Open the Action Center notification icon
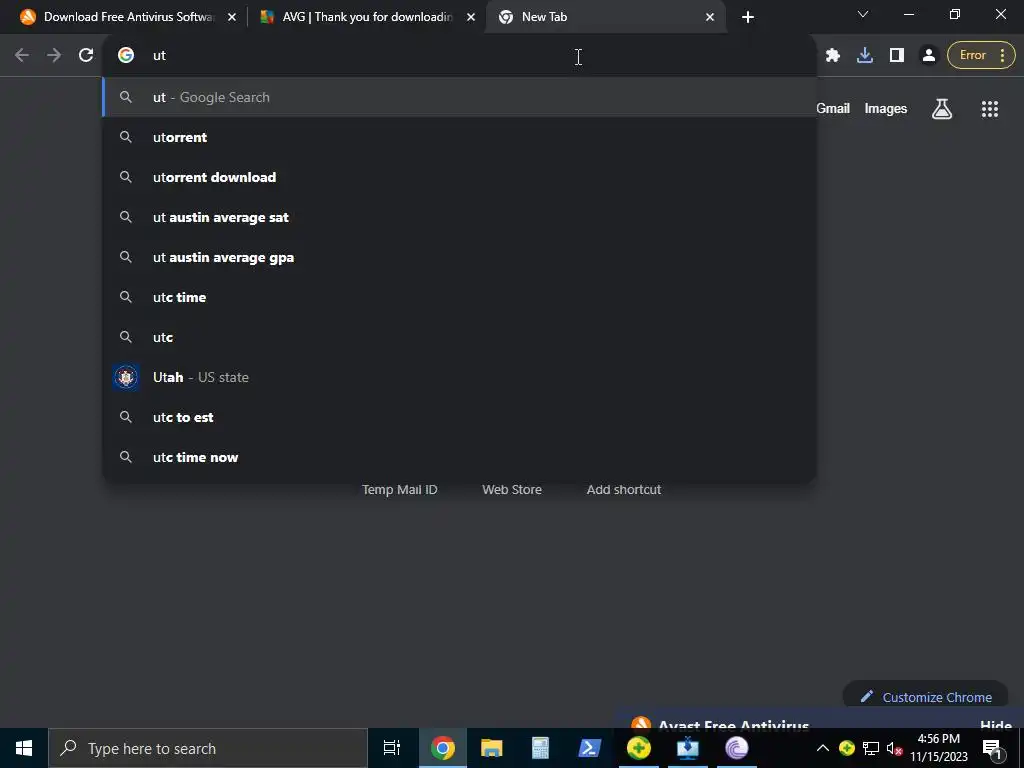Viewport: 1024px width, 768px height. click(x=992, y=748)
